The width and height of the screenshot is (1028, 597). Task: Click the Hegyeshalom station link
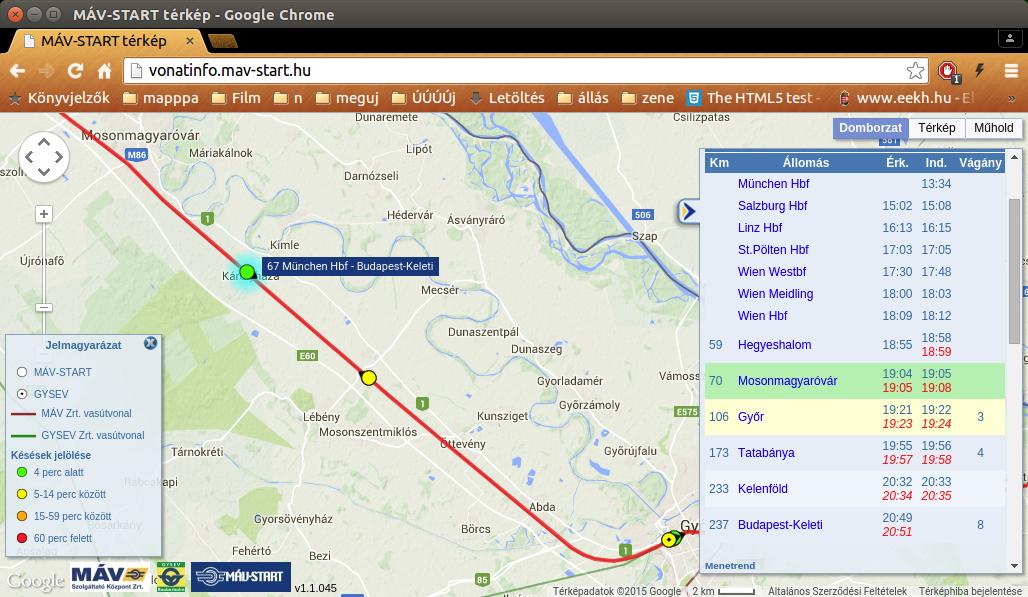[x=774, y=345]
